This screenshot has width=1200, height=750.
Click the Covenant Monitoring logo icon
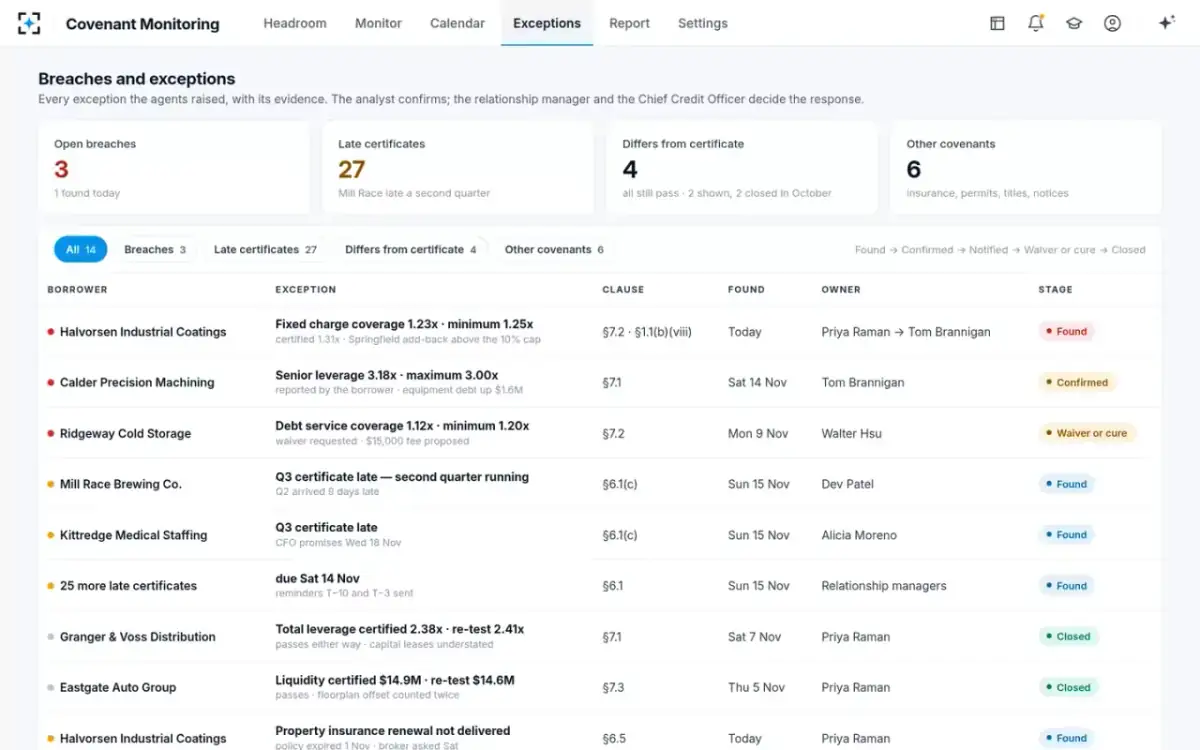(x=30, y=23)
